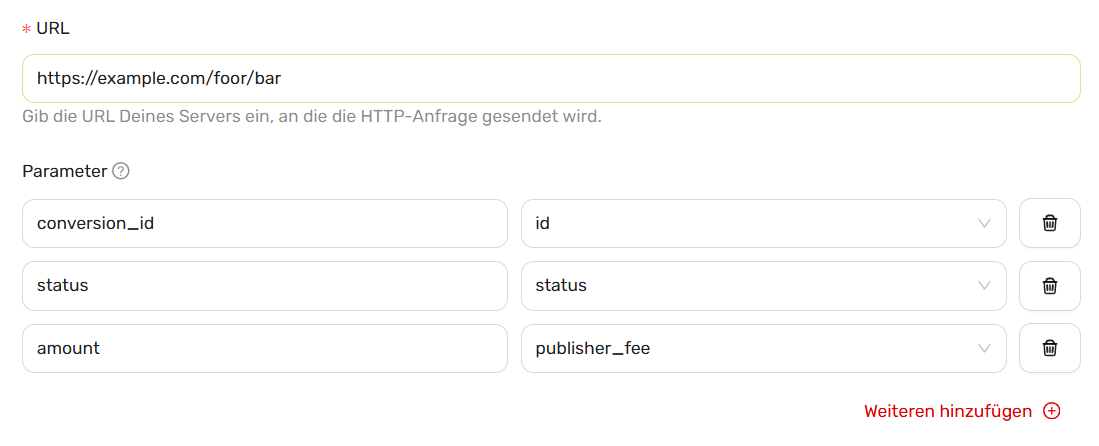The height and width of the screenshot is (446, 1099).
Task: Click the URL field label
Action: [53, 29]
